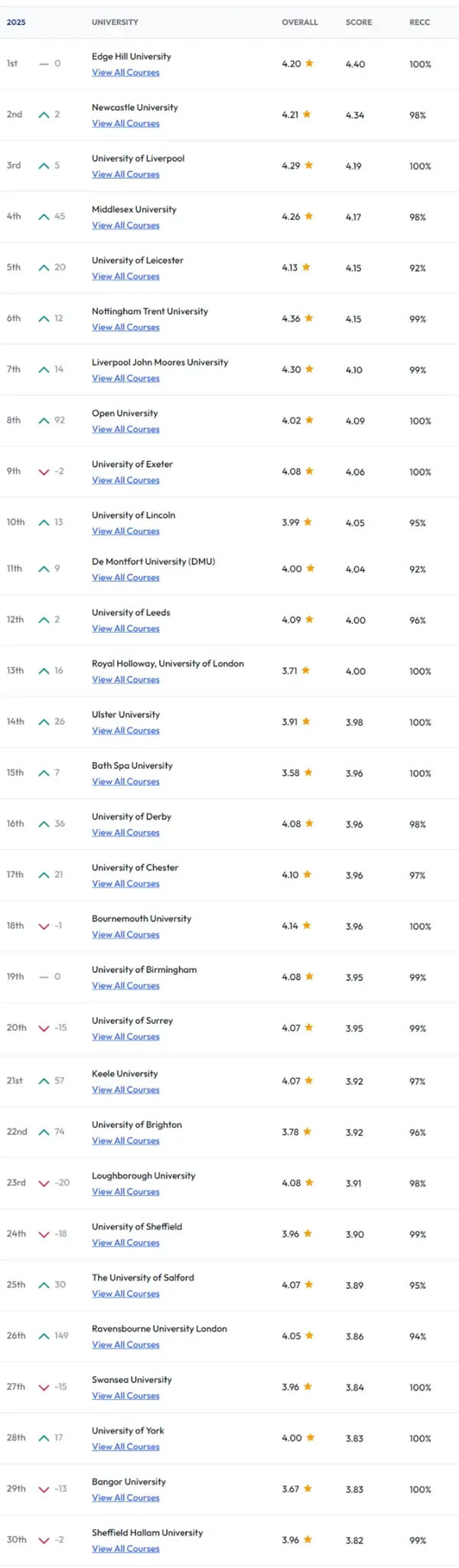The width and height of the screenshot is (459, 1568).
Task: Sort table by SCORE column header
Action: click(x=359, y=22)
